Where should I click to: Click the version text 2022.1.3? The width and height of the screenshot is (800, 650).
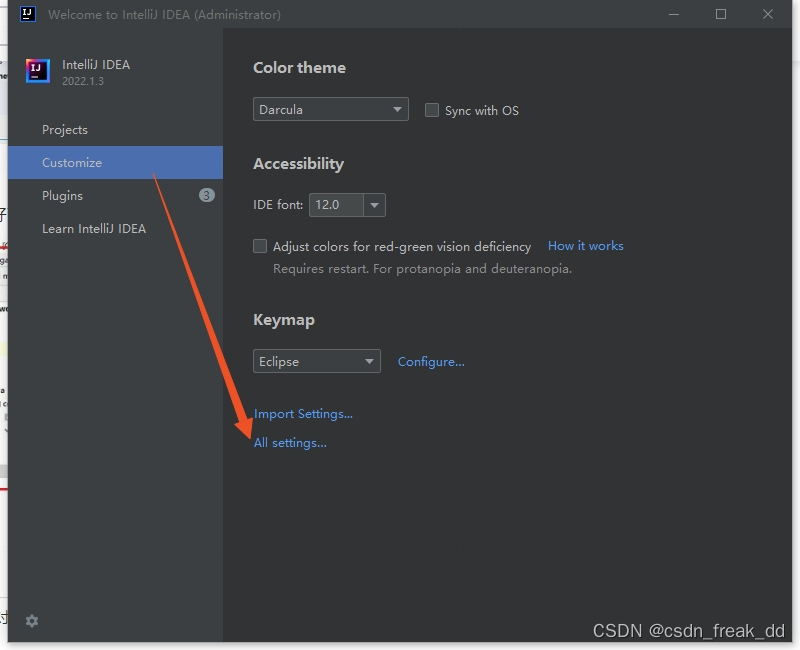coord(83,81)
